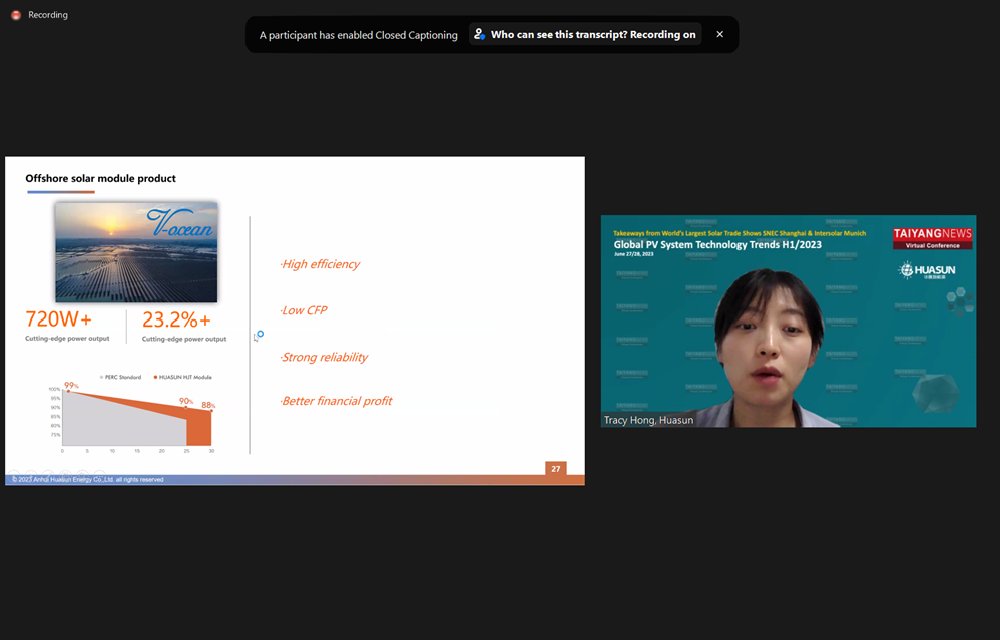Image resolution: width=1000 pixels, height=640 pixels.
Task: Click the red Recording indicator icon
Action: pos(14,14)
